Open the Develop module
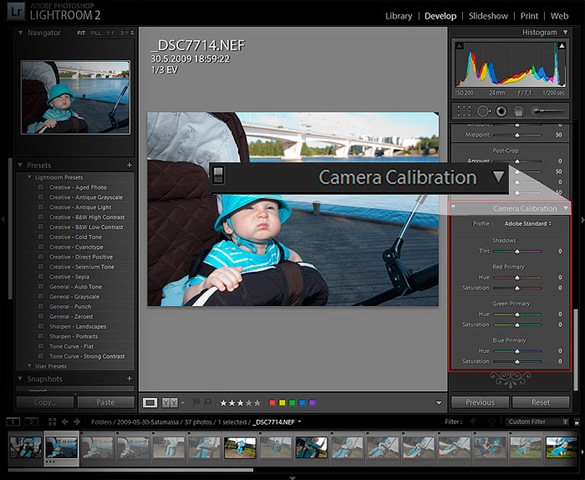Screen dimensions: 585x480 click(440, 16)
